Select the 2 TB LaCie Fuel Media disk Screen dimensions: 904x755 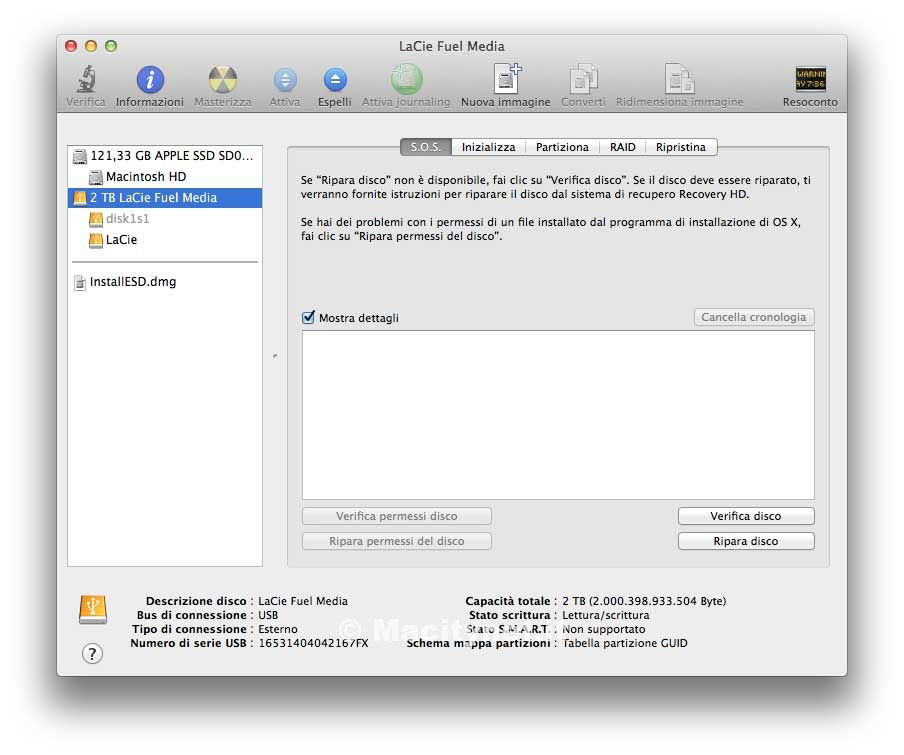165,198
